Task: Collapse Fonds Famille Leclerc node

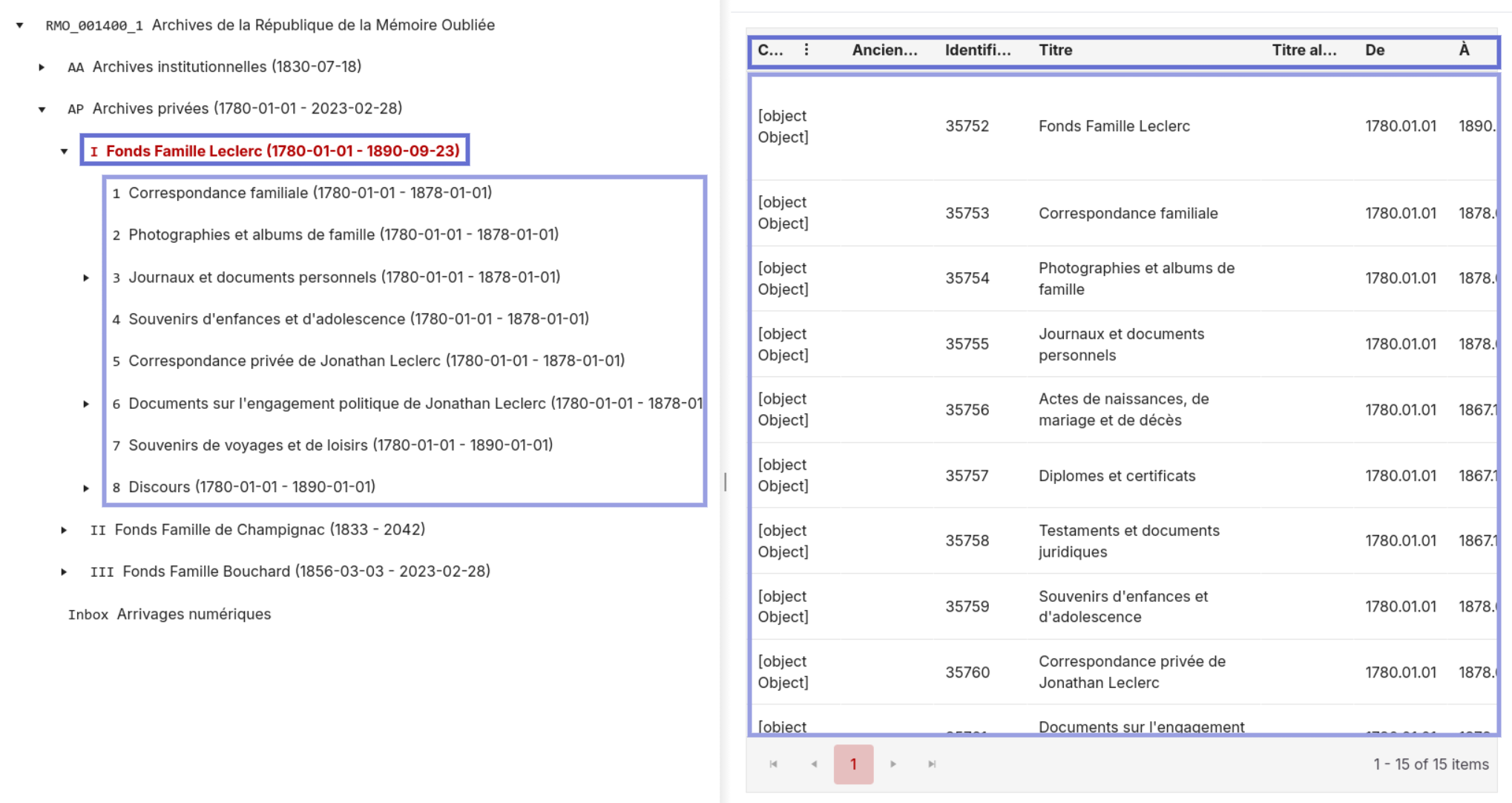Action: [x=65, y=151]
